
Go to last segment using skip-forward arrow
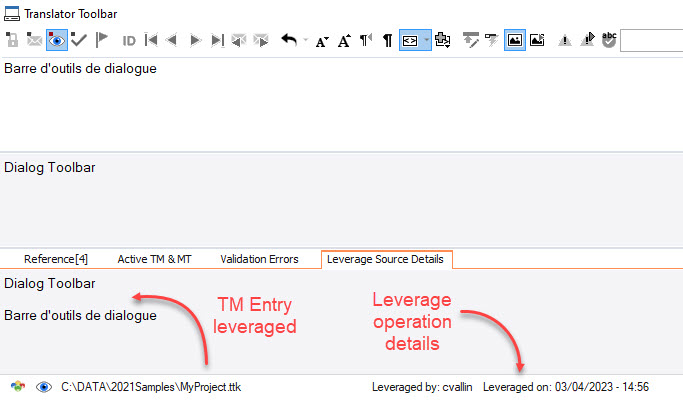click(217, 41)
